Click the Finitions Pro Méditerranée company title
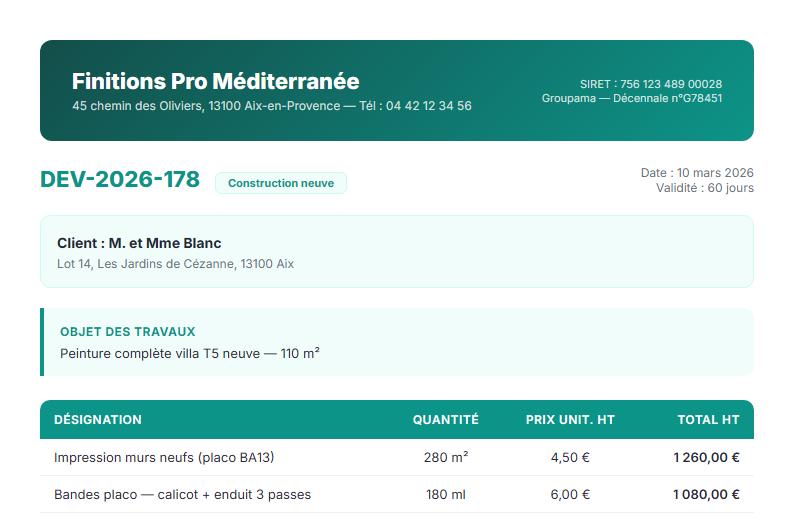The width and height of the screenshot is (794, 520). pyautogui.click(x=215, y=81)
